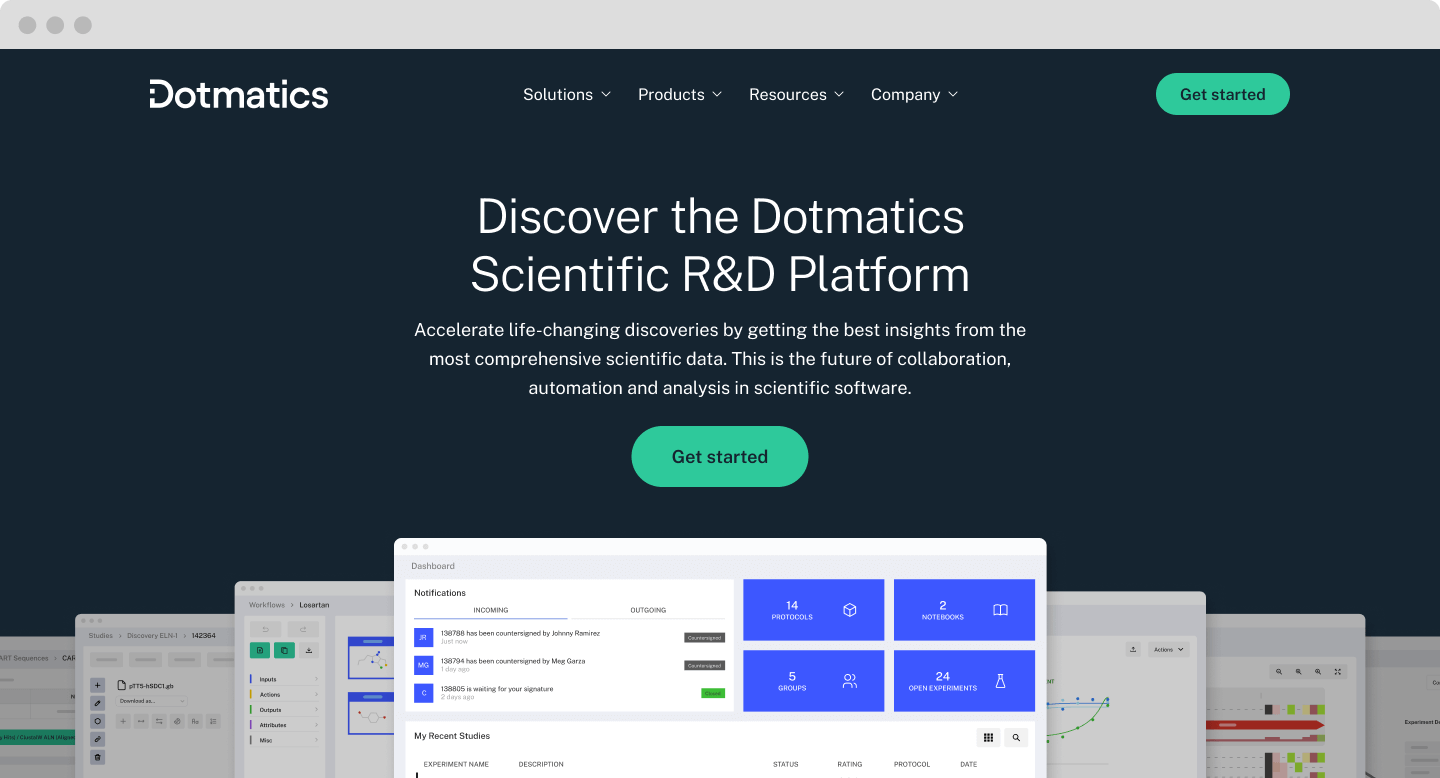Click the flask icon on Open Experiments card
The width and height of the screenshot is (1440, 778).
pos(1000,681)
